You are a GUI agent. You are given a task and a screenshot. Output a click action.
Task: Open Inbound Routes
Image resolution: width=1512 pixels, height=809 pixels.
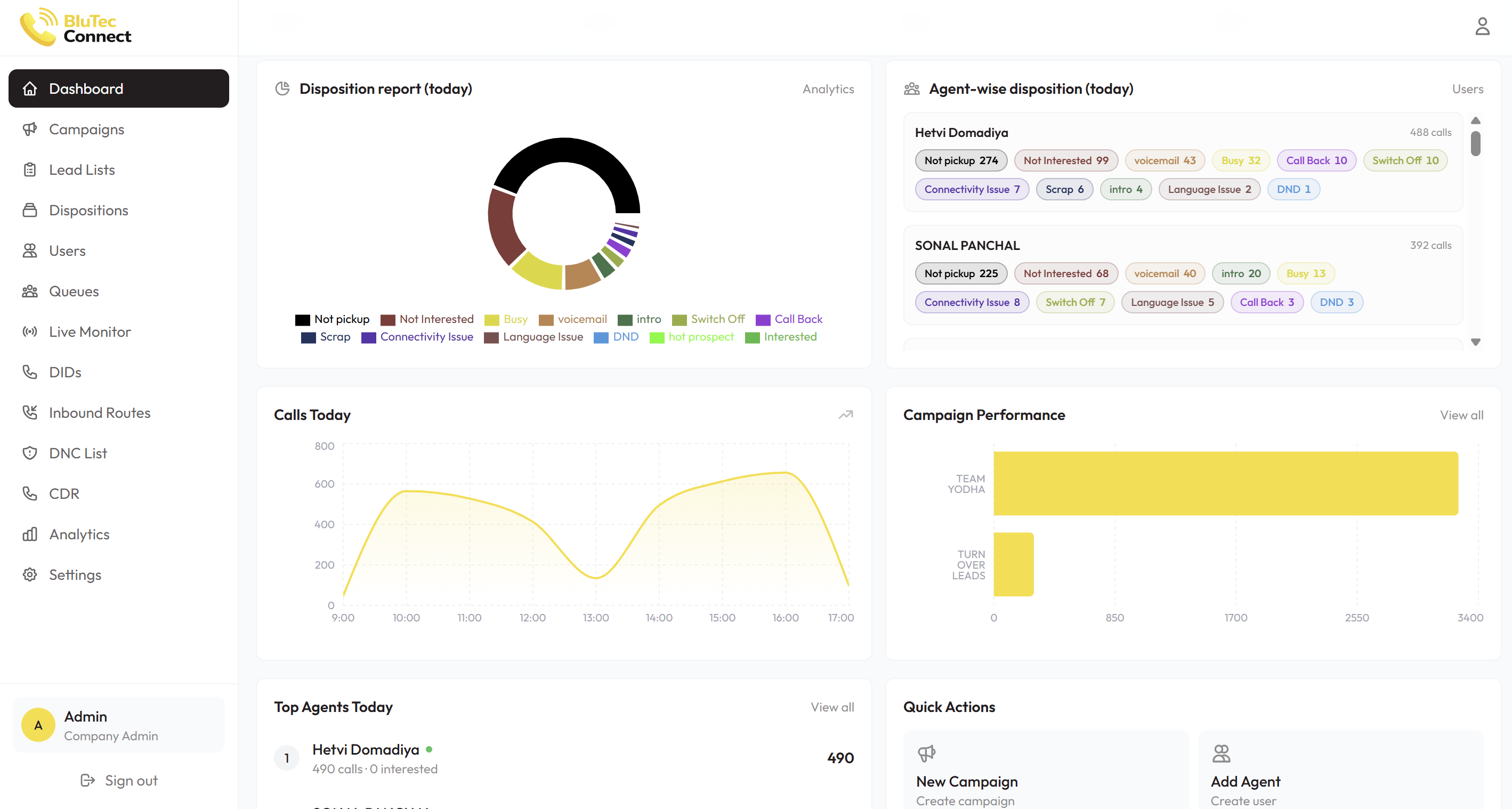tap(99, 412)
